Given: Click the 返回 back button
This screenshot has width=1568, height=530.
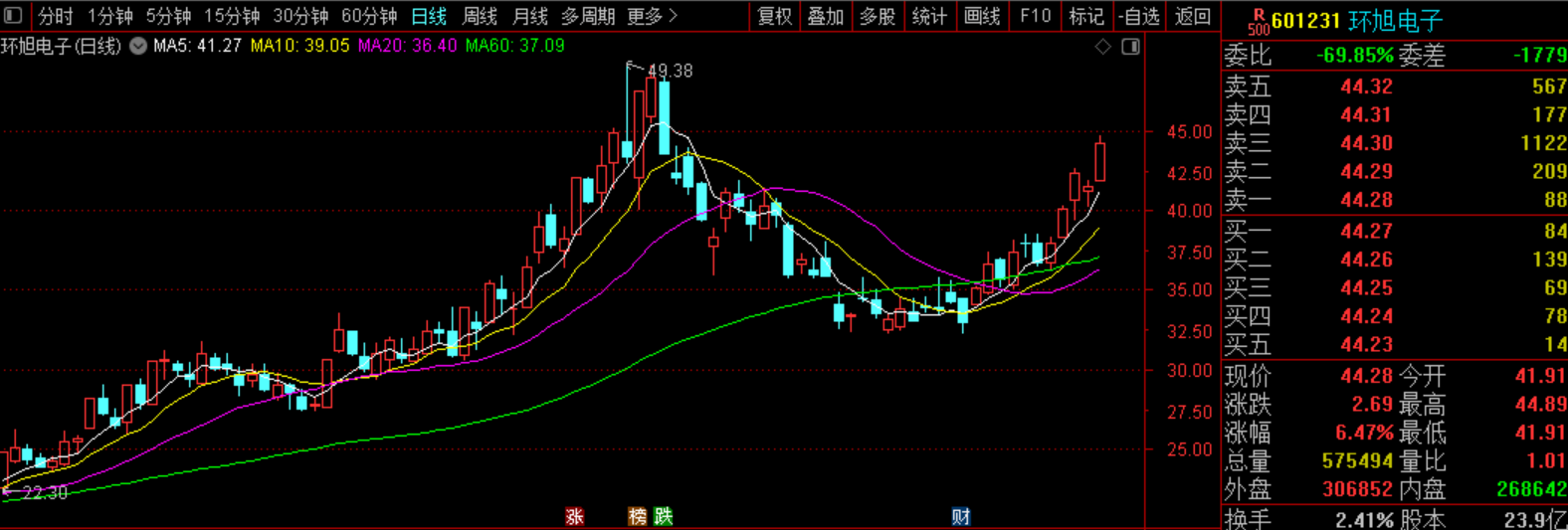Looking at the screenshot, I should pyautogui.click(x=1192, y=16).
